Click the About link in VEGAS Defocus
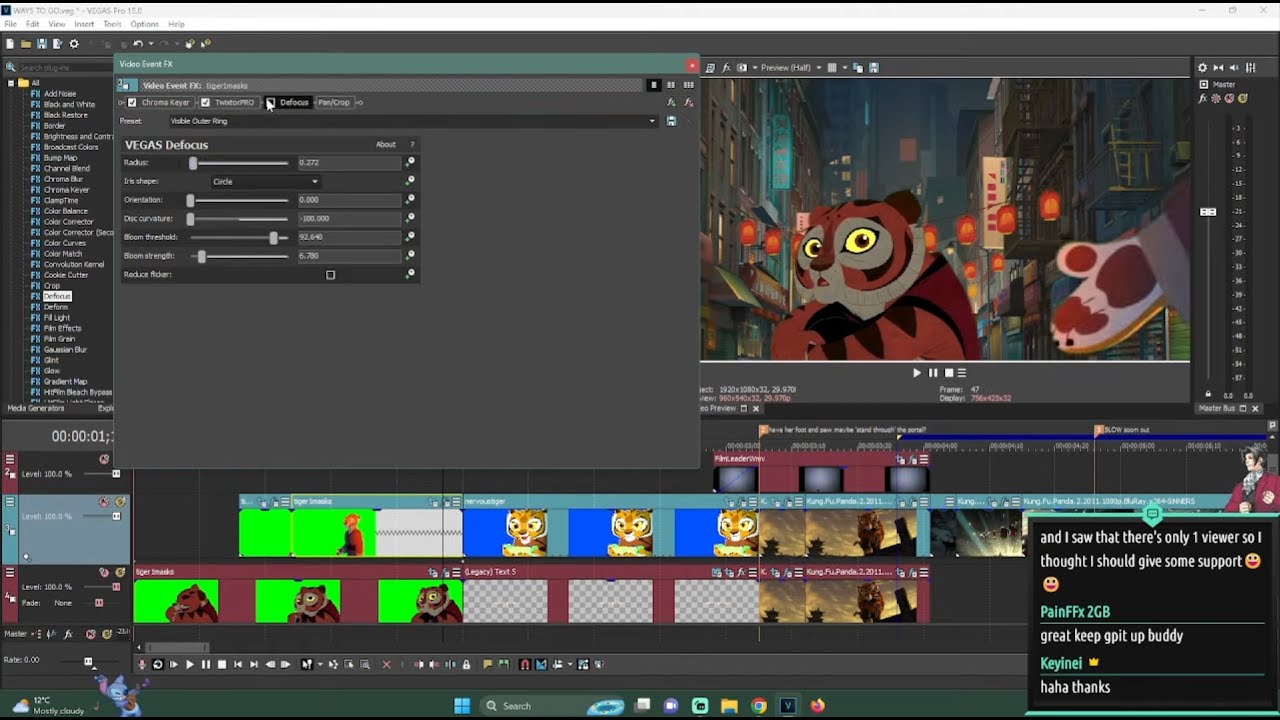Viewport: 1280px width, 720px height. click(386, 145)
